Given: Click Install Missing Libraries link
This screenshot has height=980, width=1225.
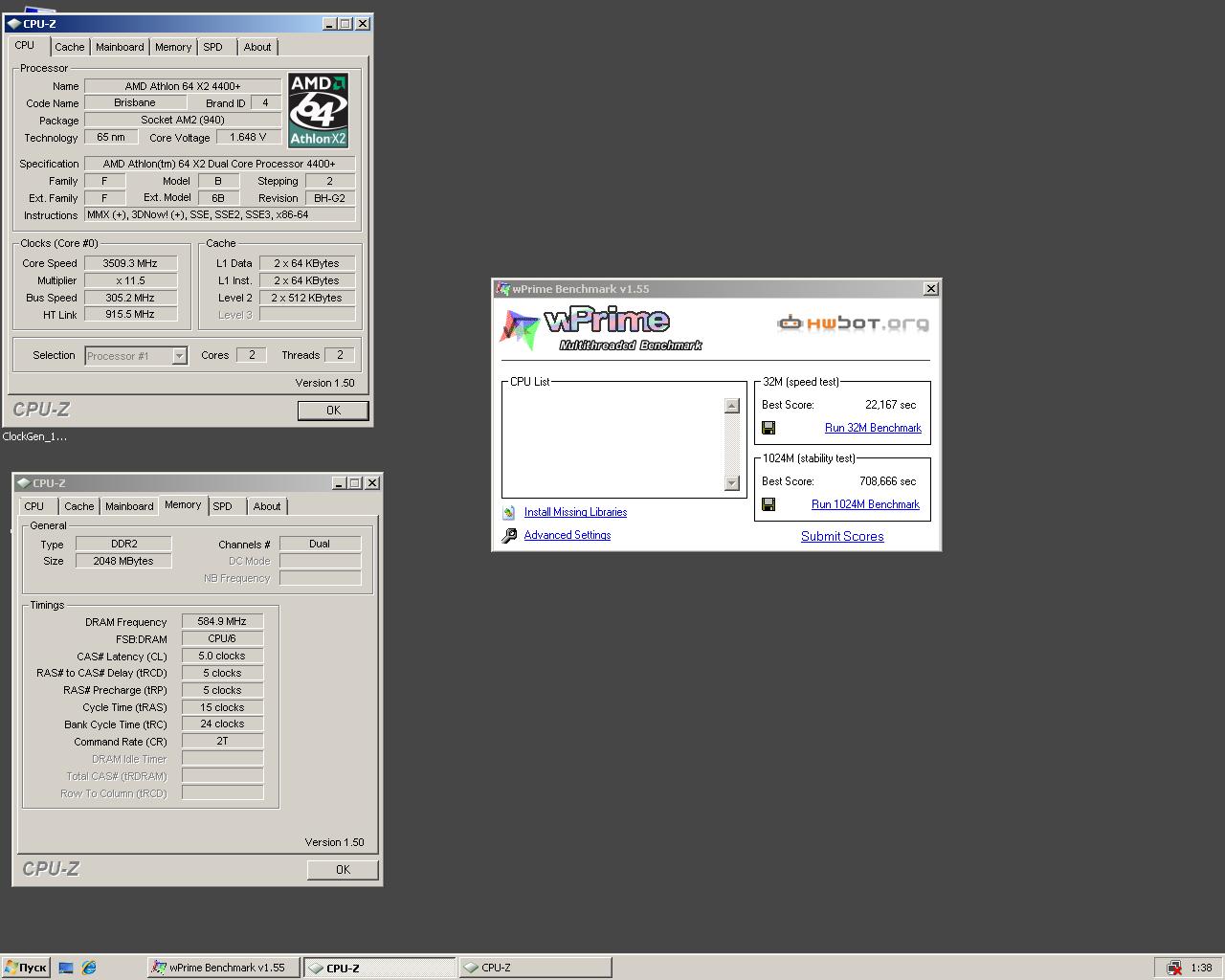Looking at the screenshot, I should (x=575, y=512).
